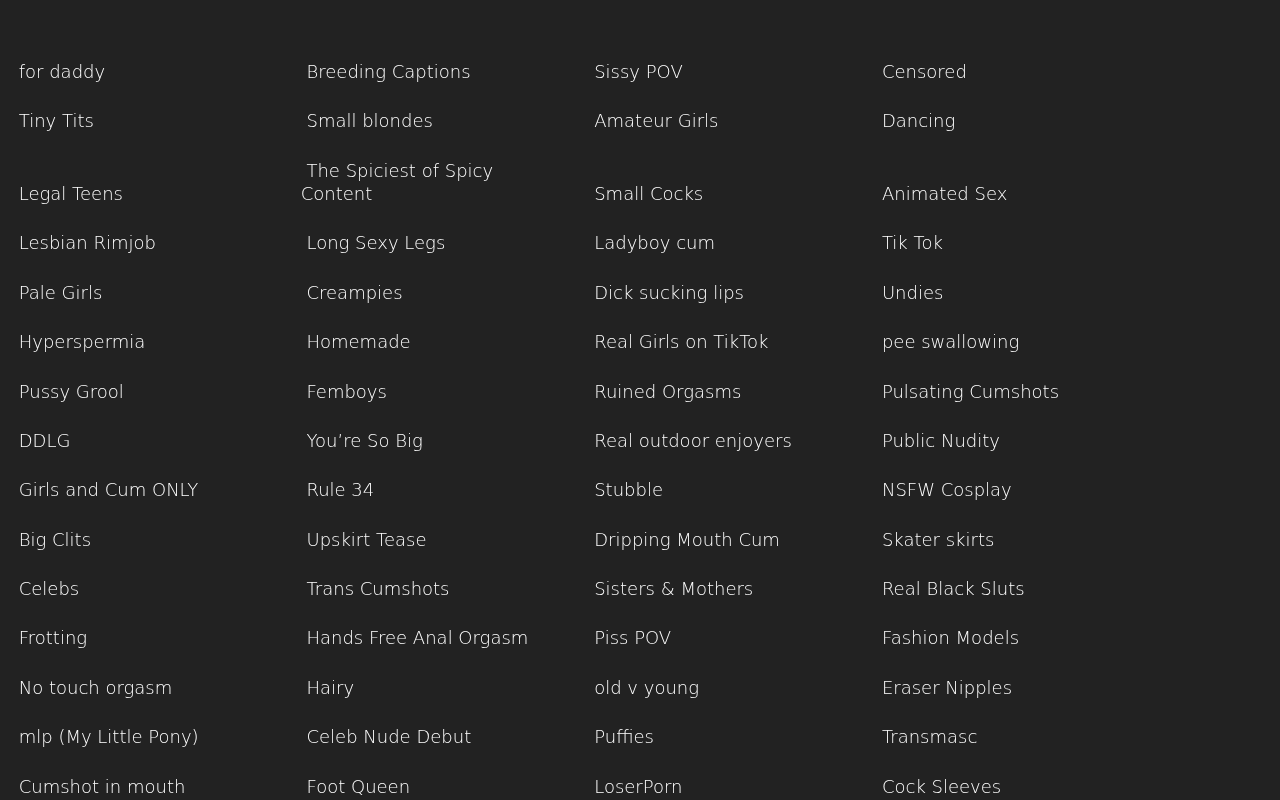Go to the Rule 34 category
Image resolution: width=1280 pixels, height=800 pixels.
point(340,490)
